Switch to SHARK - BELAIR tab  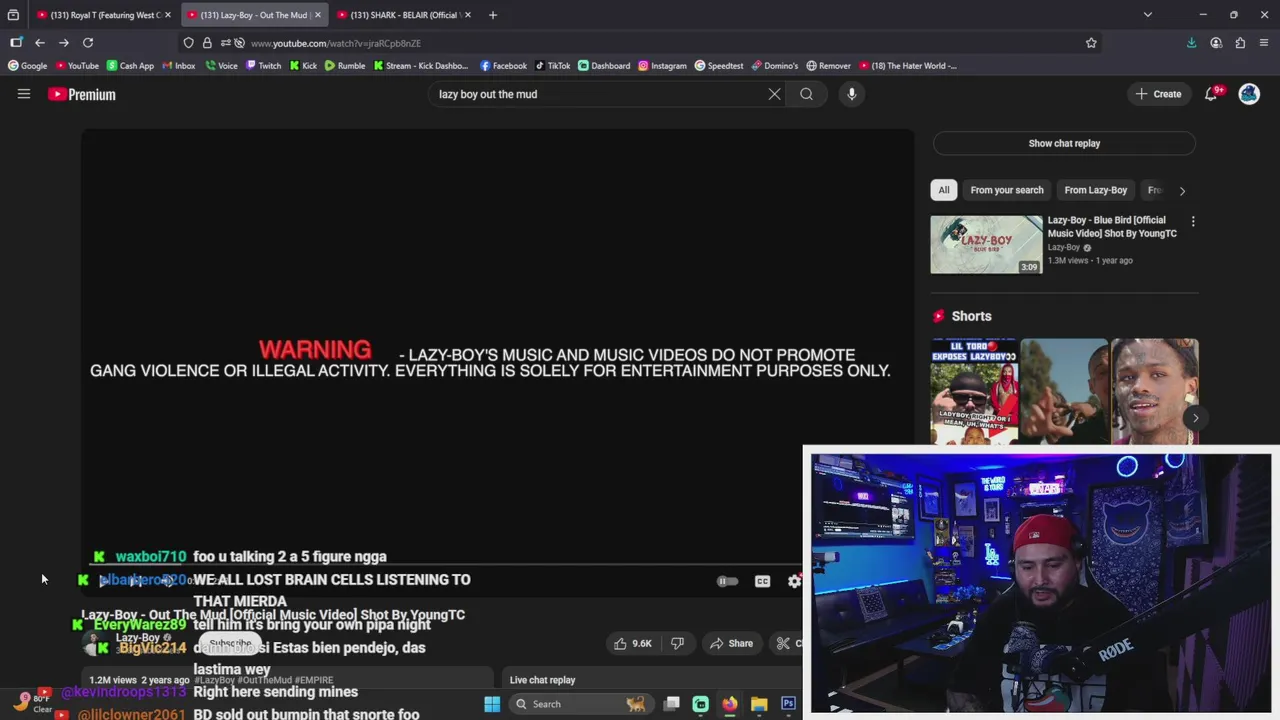click(x=403, y=15)
